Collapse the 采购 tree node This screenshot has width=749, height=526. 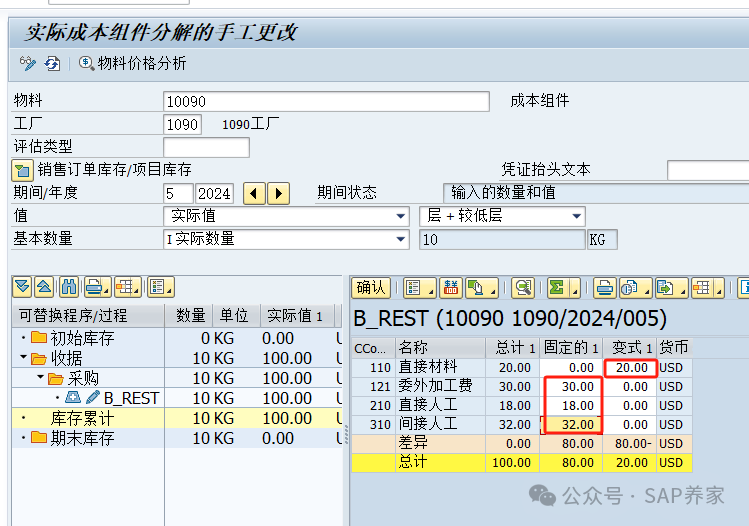click(x=41, y=377)
